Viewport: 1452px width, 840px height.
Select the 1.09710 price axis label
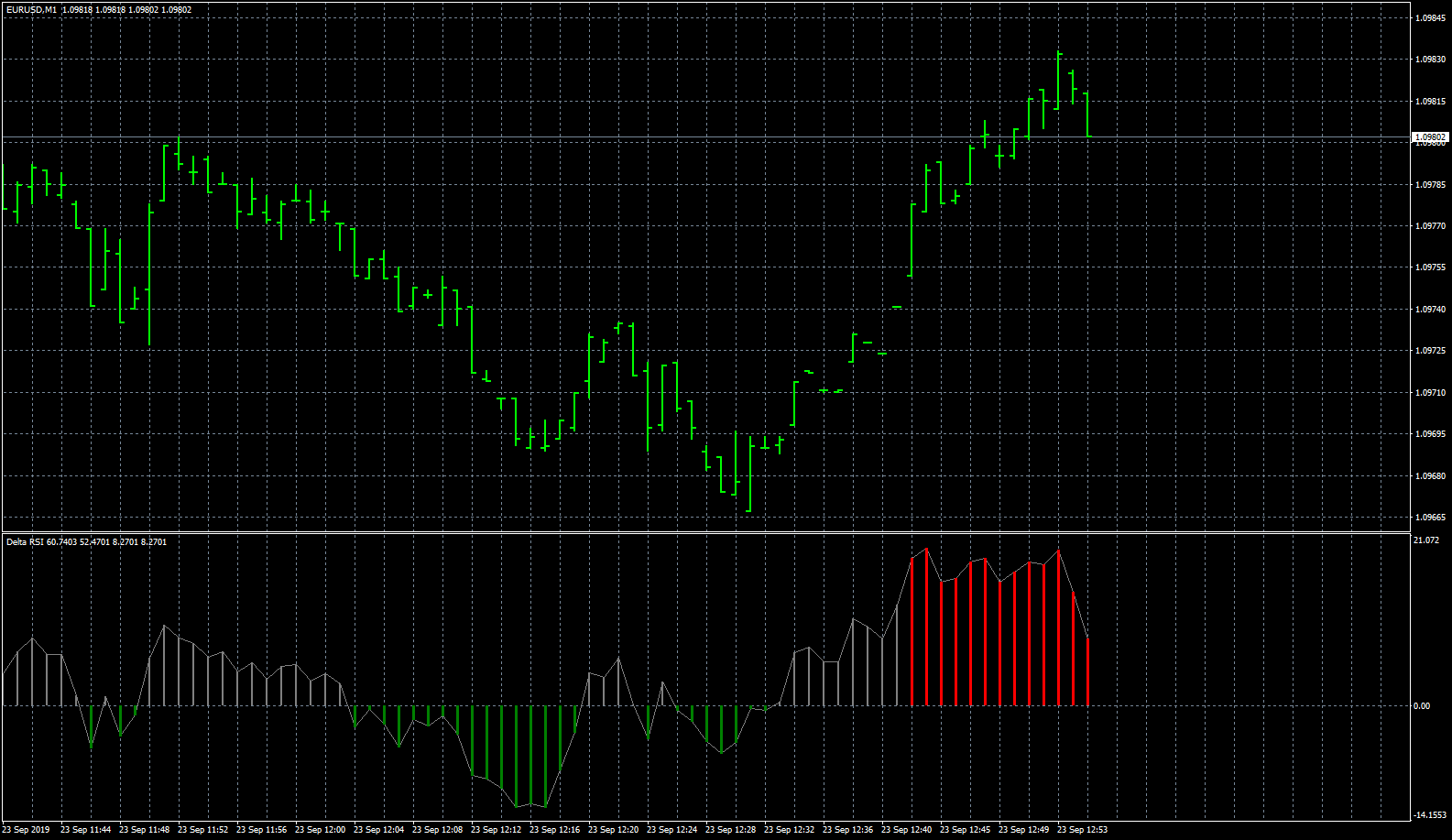click(x=1431, y=393)
